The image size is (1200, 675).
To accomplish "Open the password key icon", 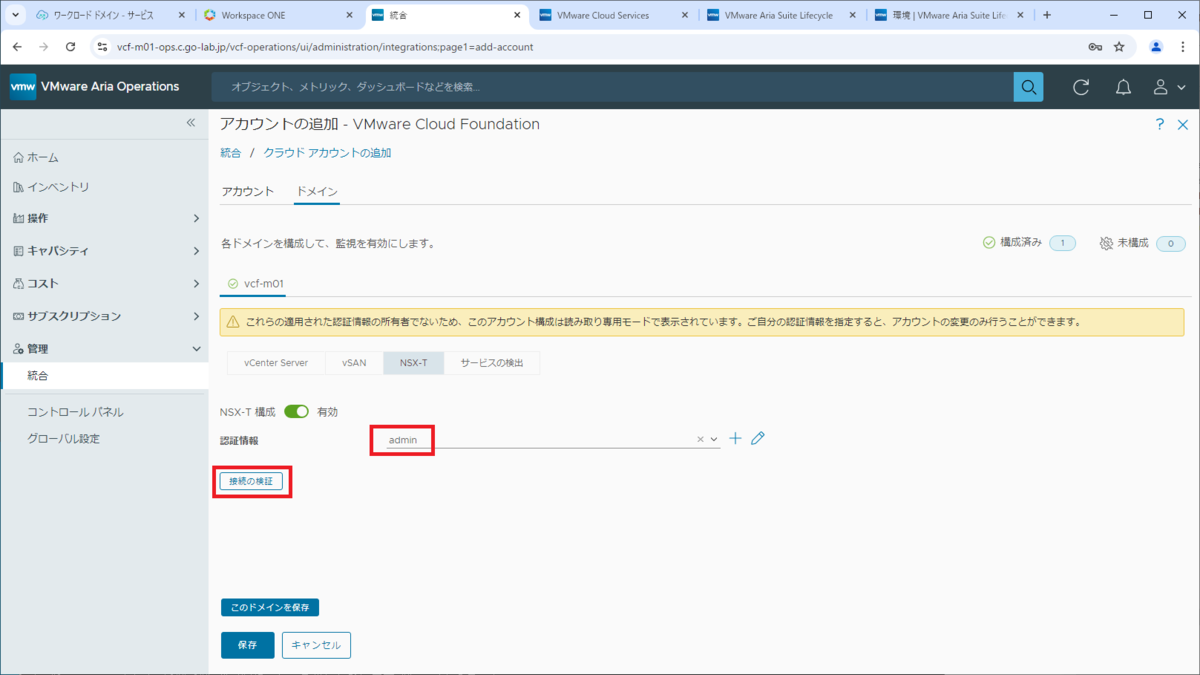I will coord(1095,47).
